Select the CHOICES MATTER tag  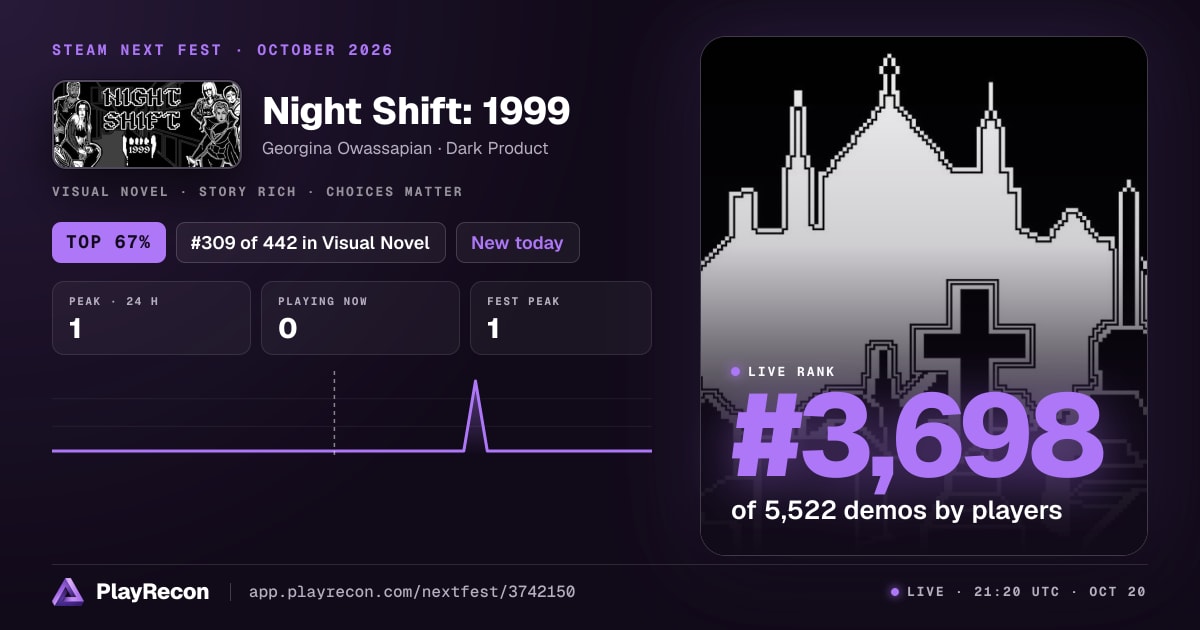click(394, 191)
